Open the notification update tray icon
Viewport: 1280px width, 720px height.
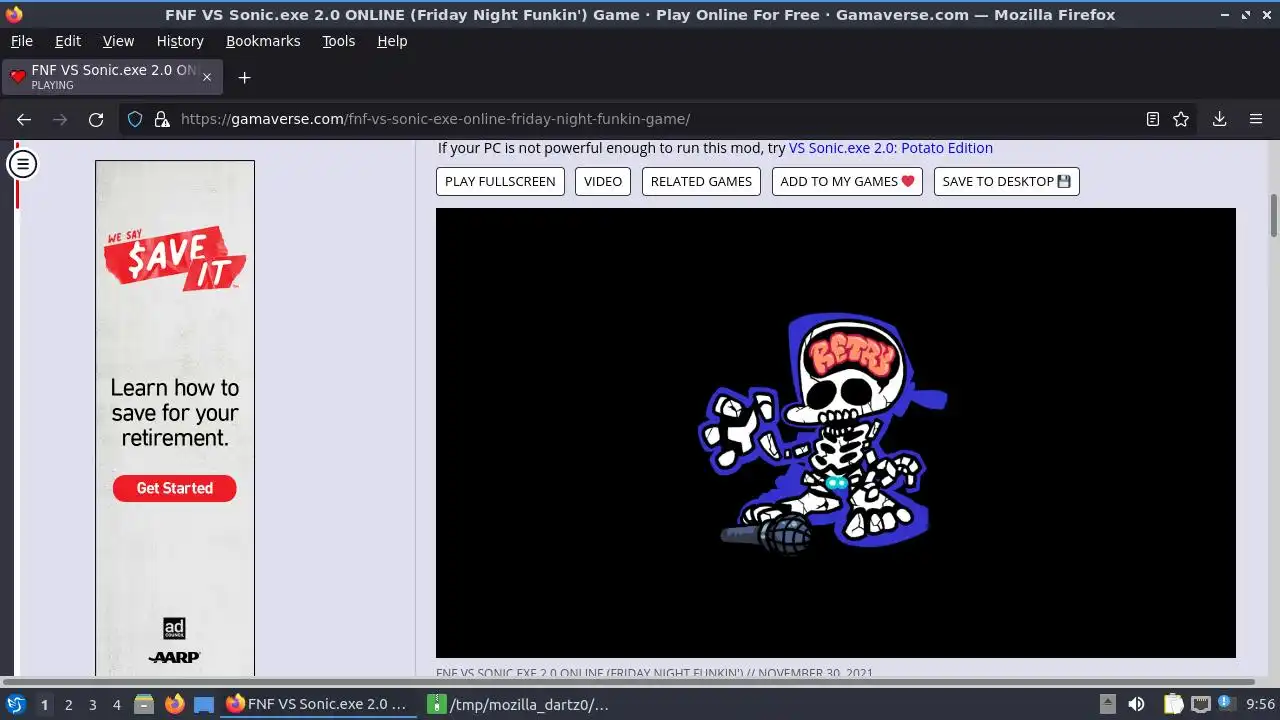click(1227, 704)
